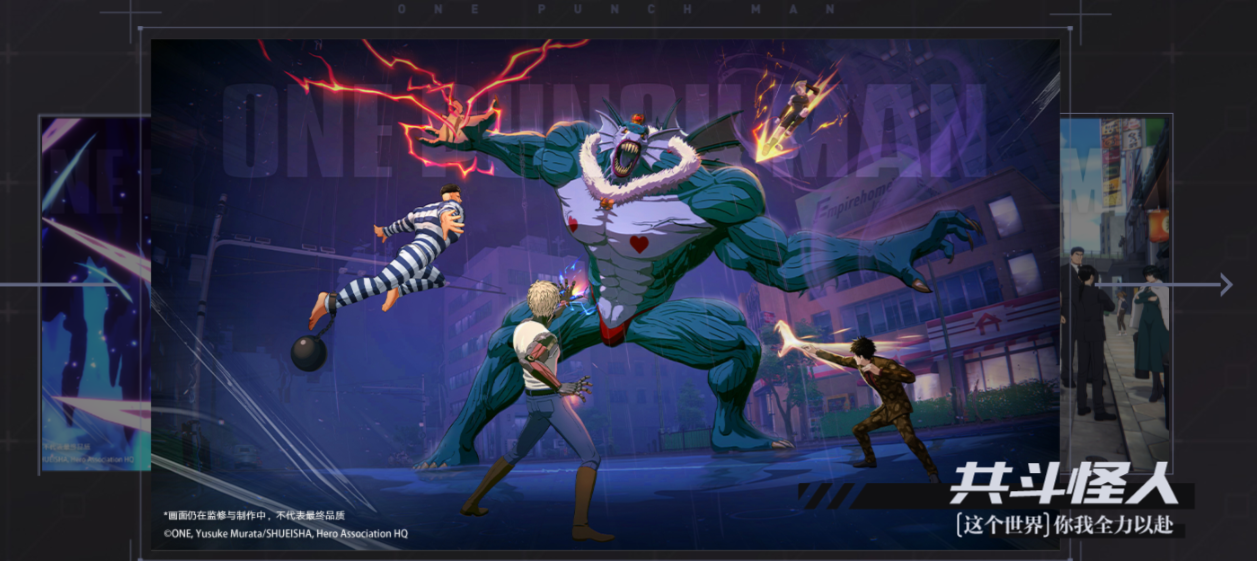Click the diagonal stripe decoration beside the title

click(x=828, y=495)
